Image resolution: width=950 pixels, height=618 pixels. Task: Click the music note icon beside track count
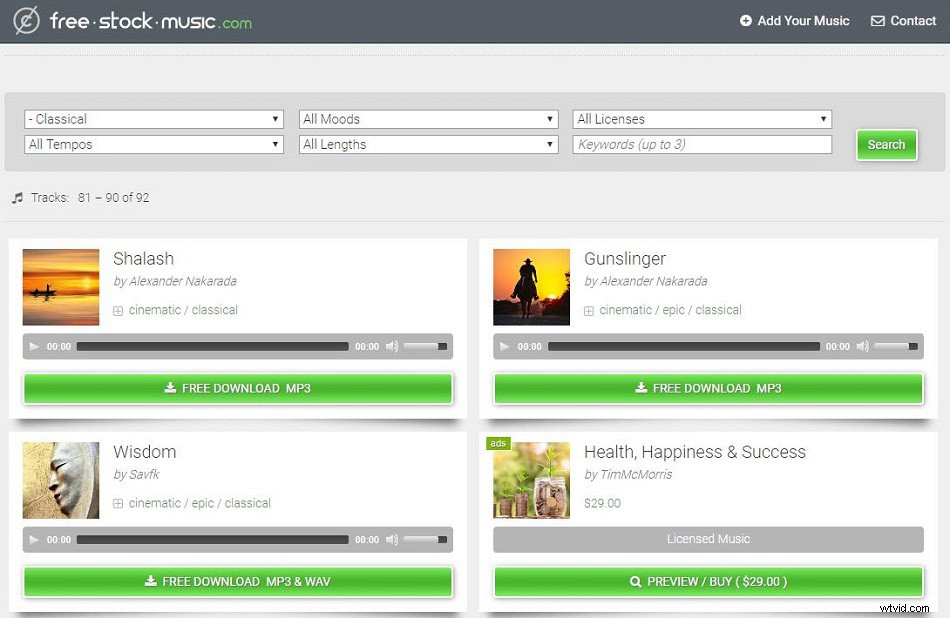20,197
